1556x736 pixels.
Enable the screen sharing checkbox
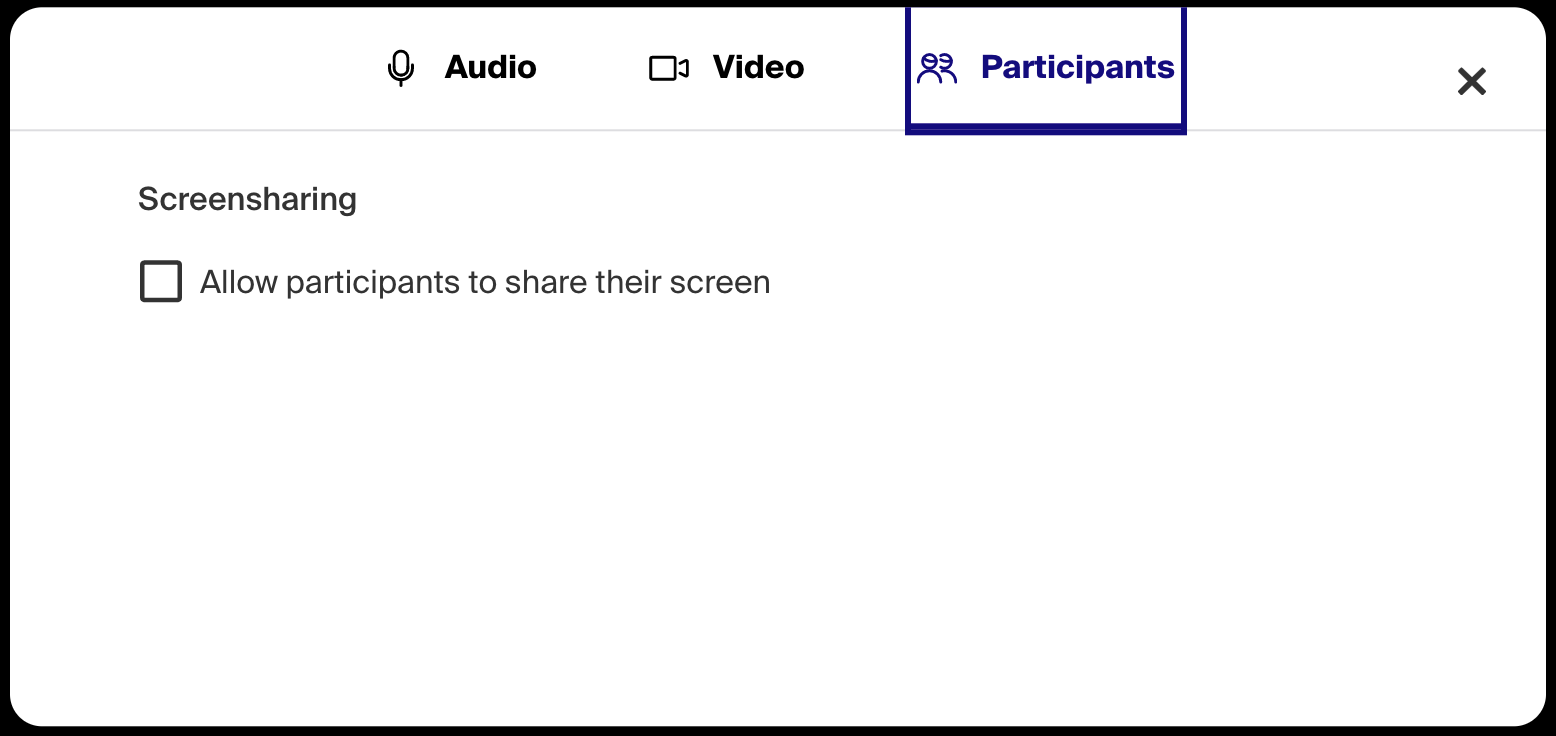point(161,281)
